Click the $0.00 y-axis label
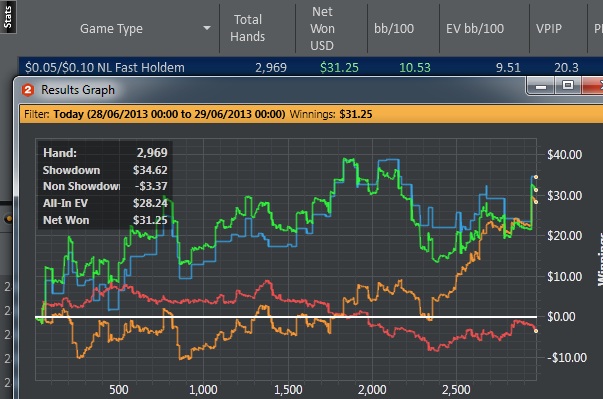Viewport: 603px width, 399px height. point(561,317)
